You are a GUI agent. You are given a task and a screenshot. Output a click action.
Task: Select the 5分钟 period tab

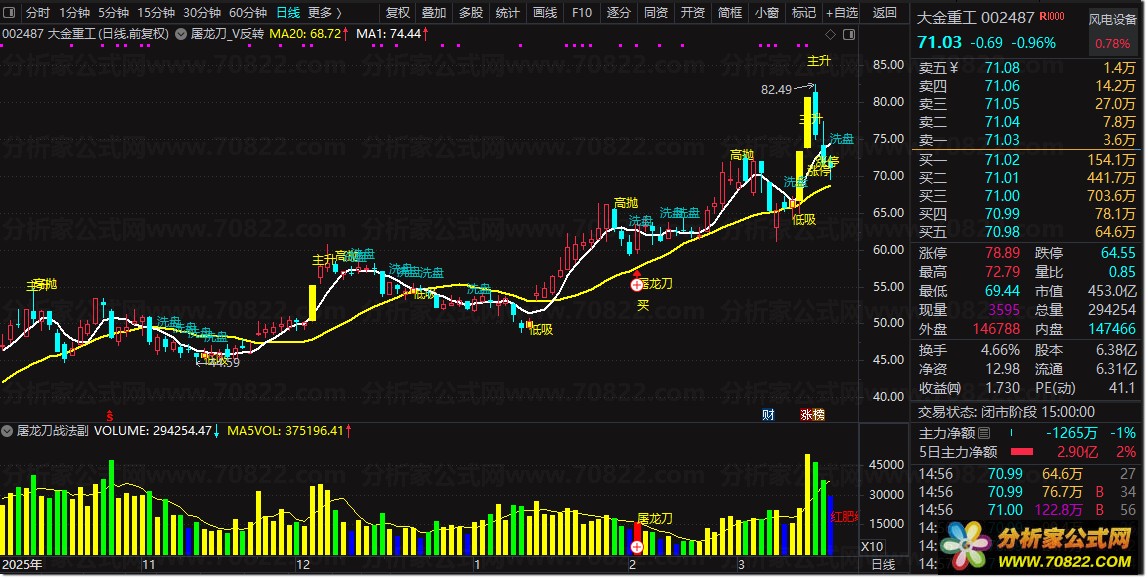(113, 12)
